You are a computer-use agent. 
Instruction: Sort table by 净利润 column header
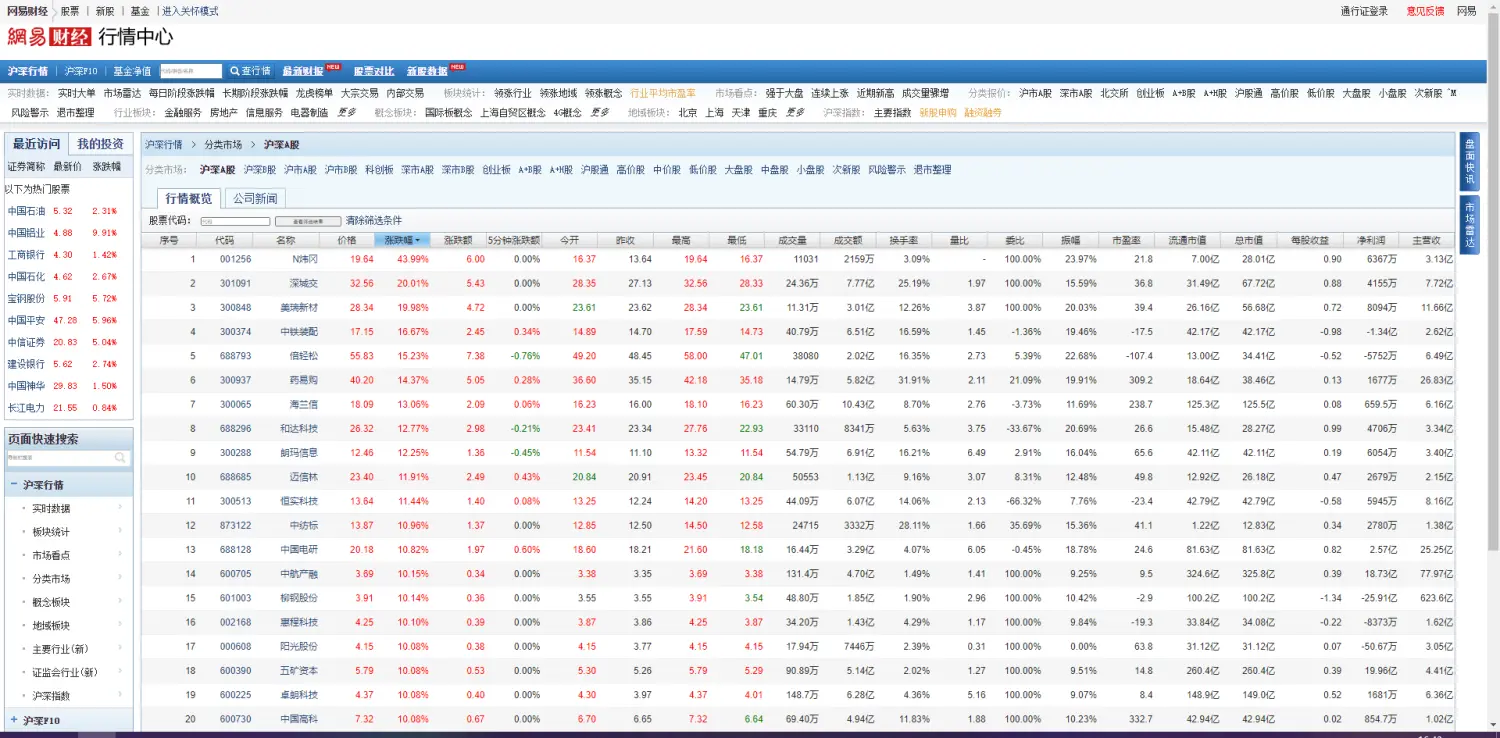click(x=1371, y=240)
